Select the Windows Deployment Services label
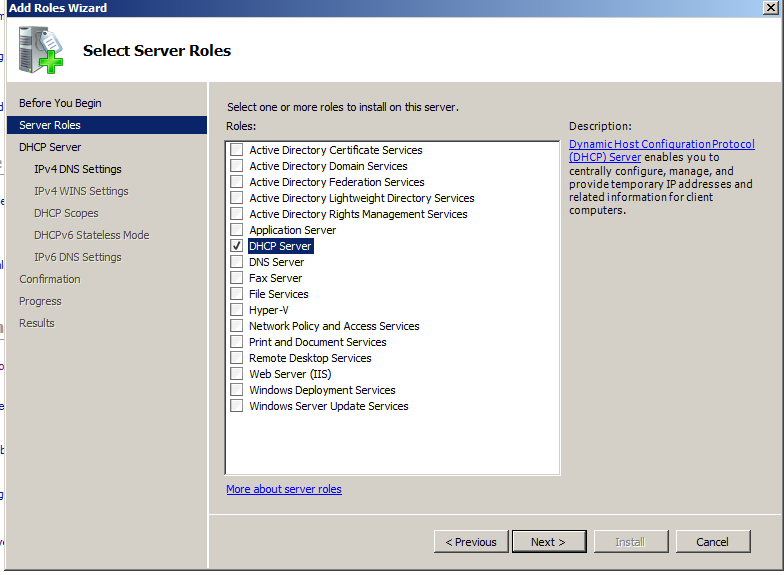The width and height of the screenshot is (784, 575). pyautogui.click(x=322, y=390)
